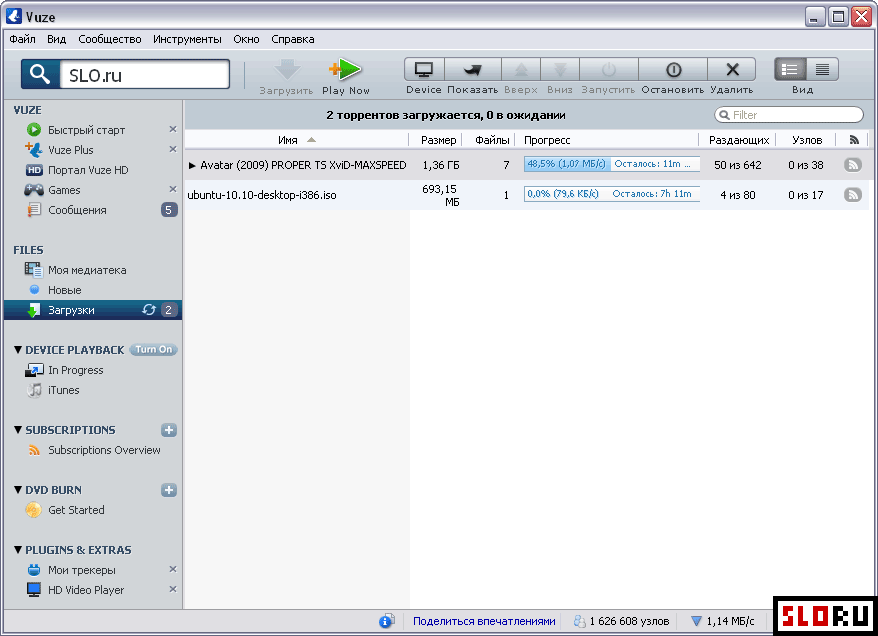Click the Turn On device playback toggle

(x=153, y=349)
